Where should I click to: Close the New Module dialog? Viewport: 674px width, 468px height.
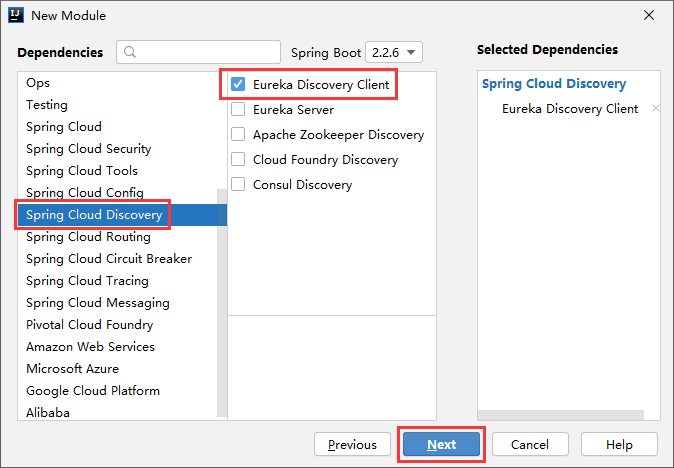[x=648, y=15]
